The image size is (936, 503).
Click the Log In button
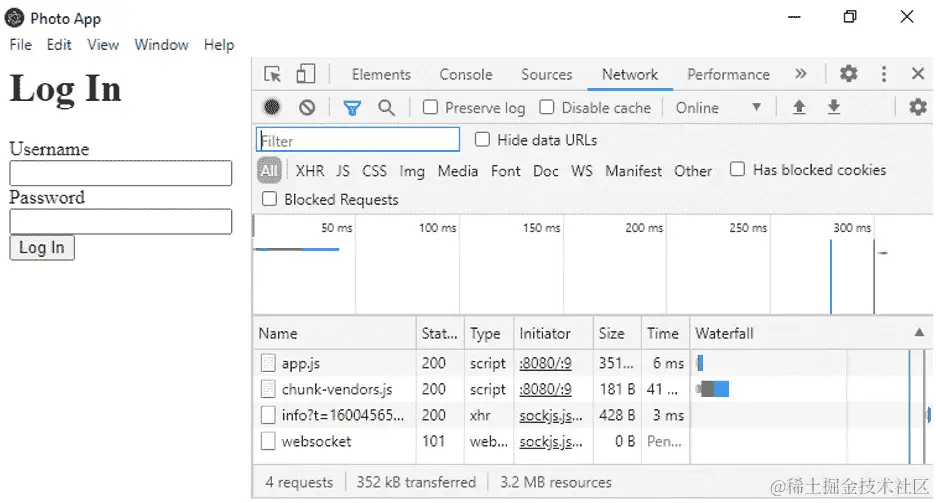pos(42,248)
